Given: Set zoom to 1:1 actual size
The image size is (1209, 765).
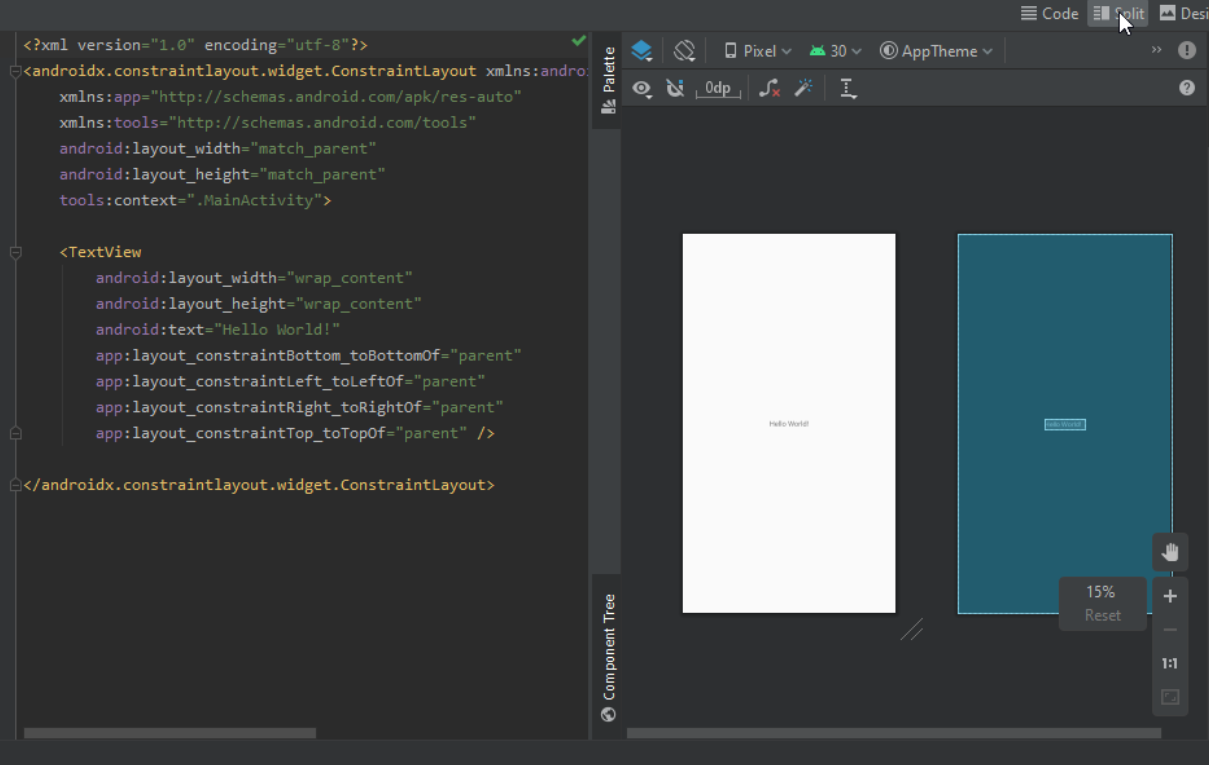Looking at the screenshot, I should pos(1170,663).
